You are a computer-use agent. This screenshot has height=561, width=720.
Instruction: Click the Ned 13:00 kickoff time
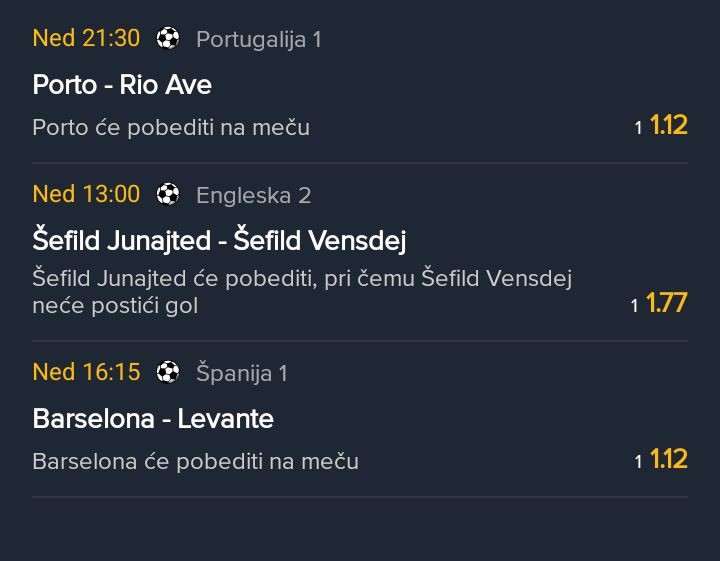pos(86,194)
